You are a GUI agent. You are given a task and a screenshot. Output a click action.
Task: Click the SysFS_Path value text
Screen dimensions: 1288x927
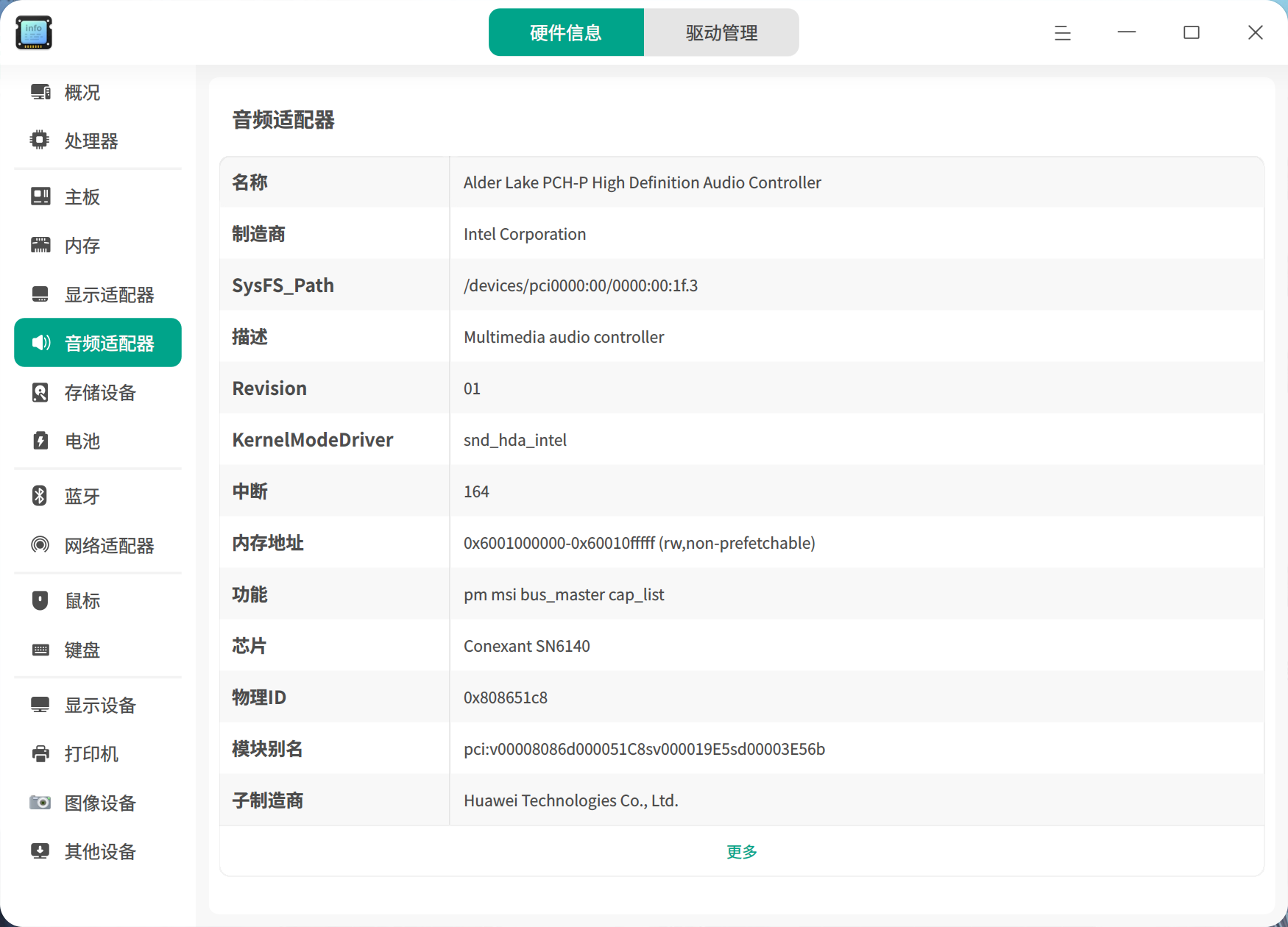coord(581,285)
